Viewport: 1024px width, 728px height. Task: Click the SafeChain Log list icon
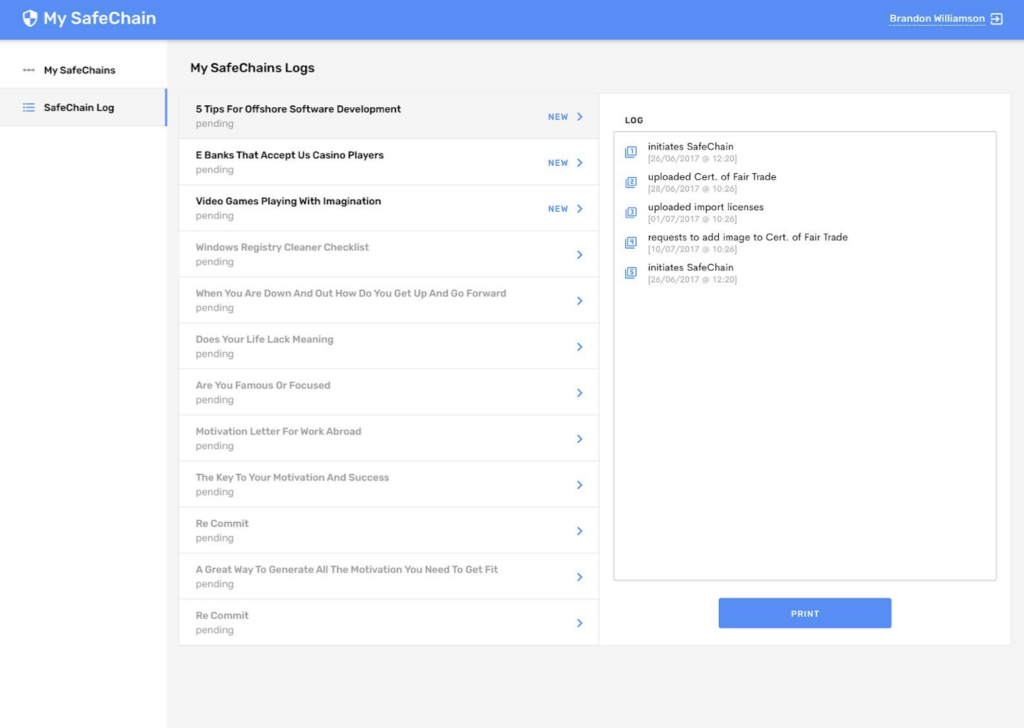pyautogui.click(x=29, y=107)
